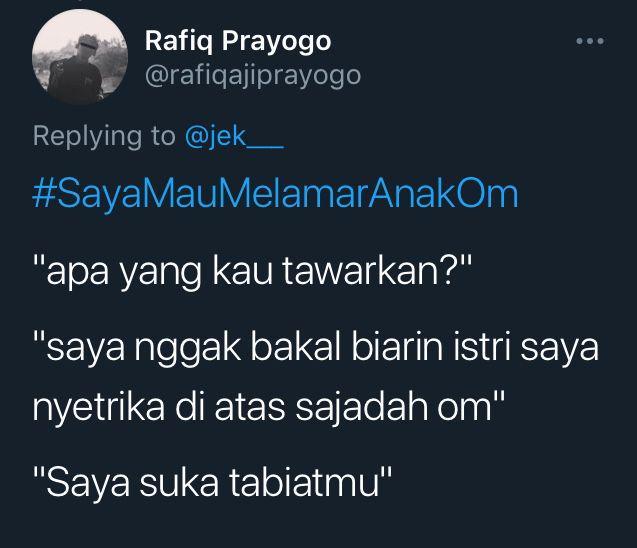Click the word "sajadah" in the tweet
Screen dimensions: 637x548
(x=361, y=408)
